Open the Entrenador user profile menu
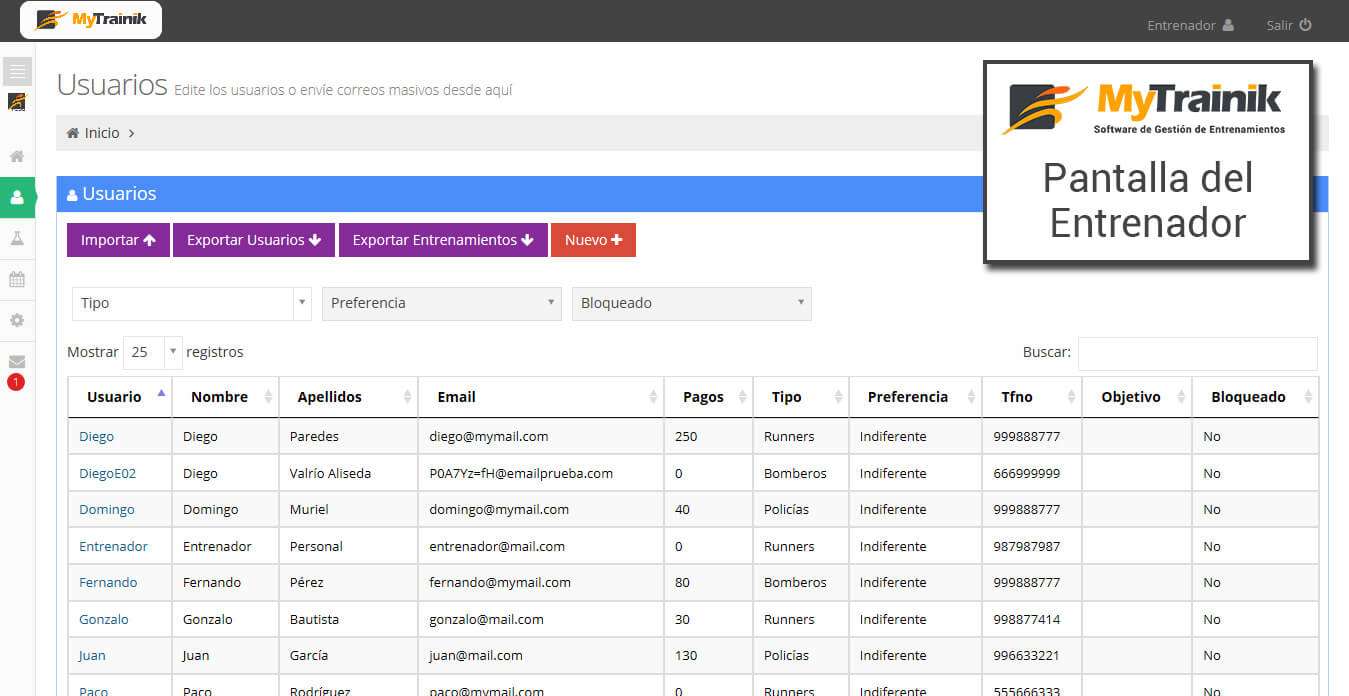This screenshot has height=696, width=1349. [x=1190, y=25]
